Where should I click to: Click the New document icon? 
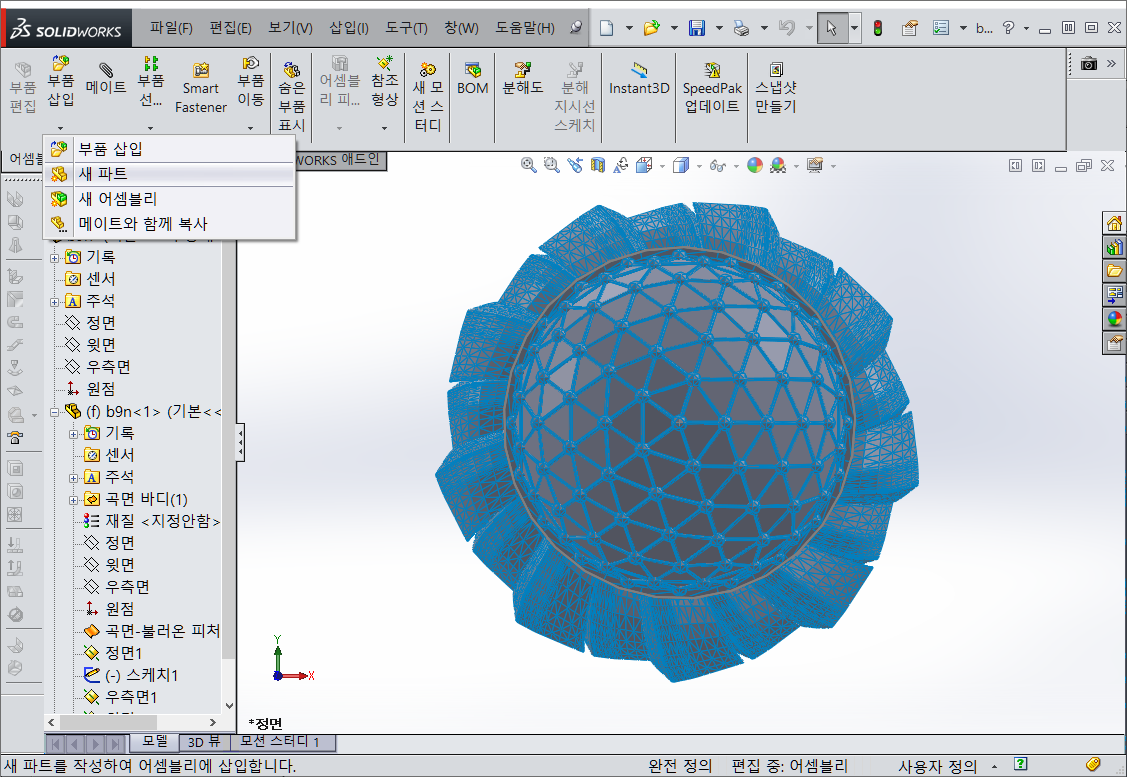(x=607, y=28)
